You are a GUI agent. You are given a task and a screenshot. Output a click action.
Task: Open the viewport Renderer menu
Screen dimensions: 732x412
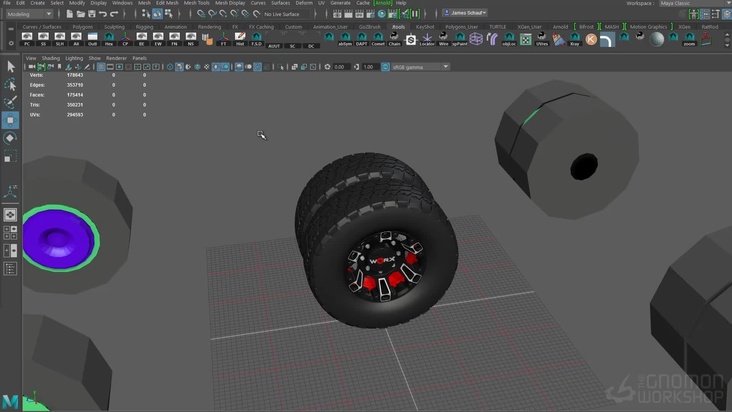116,58
